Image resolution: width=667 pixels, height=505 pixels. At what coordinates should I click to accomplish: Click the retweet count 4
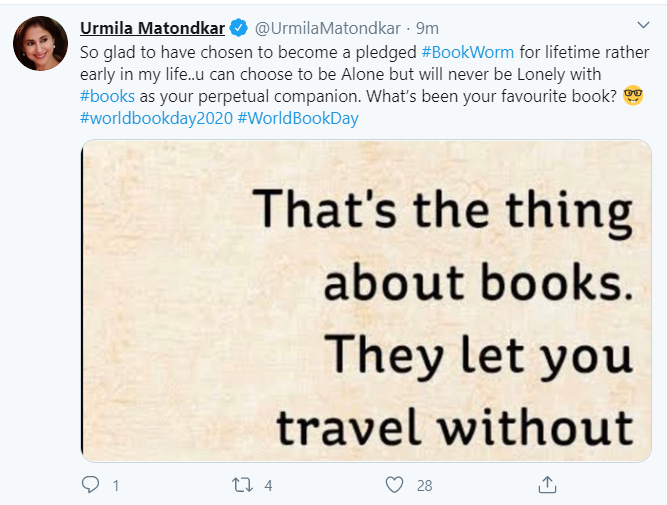[x=269, y=486]
